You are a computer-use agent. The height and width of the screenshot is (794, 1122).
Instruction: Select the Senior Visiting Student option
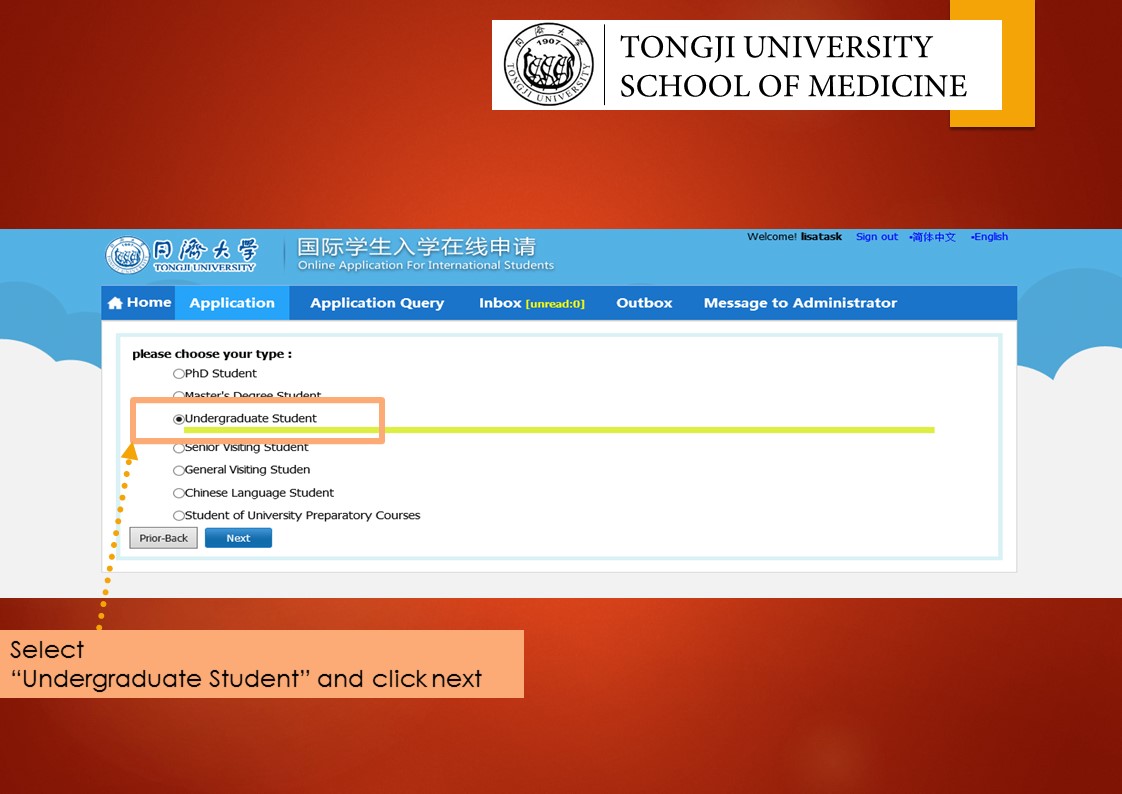[178, 448]
